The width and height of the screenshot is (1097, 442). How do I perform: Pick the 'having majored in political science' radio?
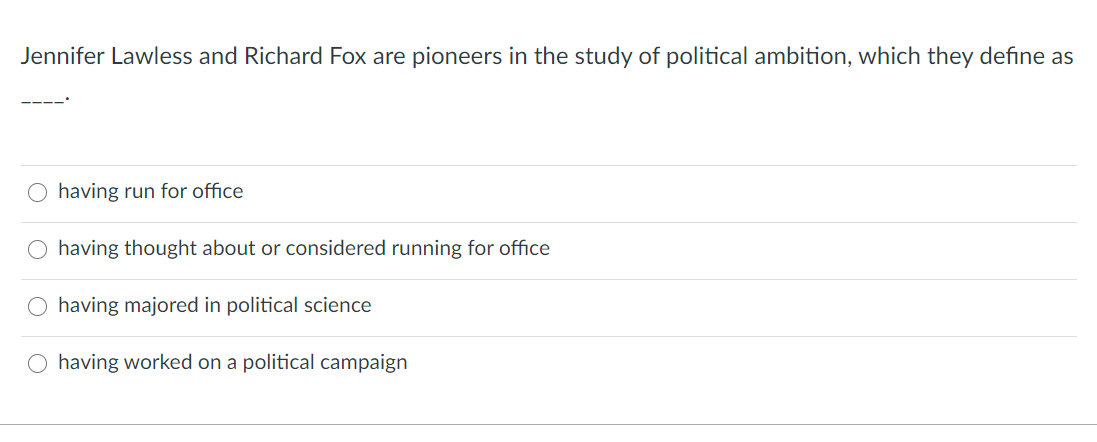coord(37,306)
